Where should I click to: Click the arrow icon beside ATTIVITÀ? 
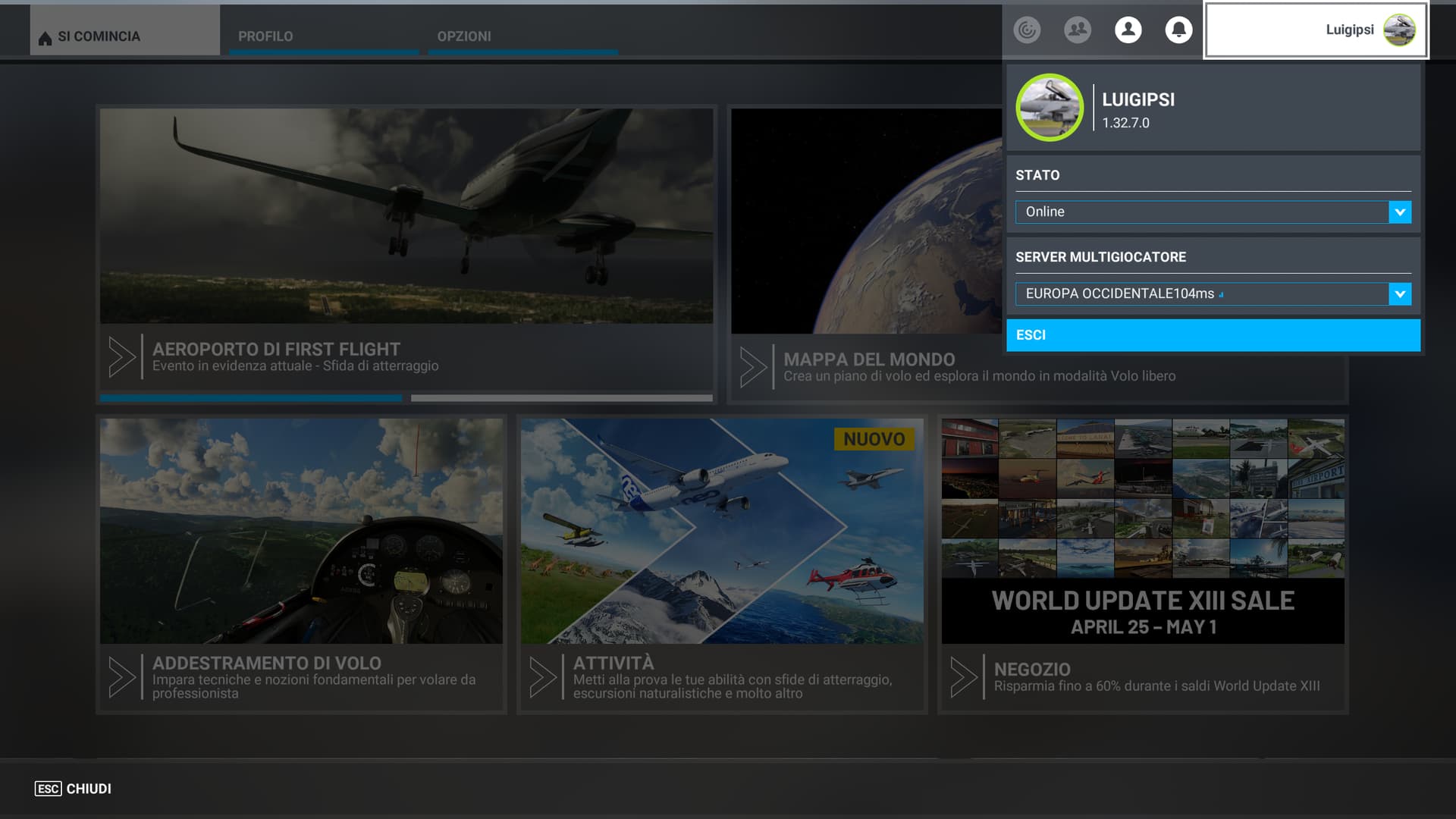pyautogui.click(x=543, y=677)
